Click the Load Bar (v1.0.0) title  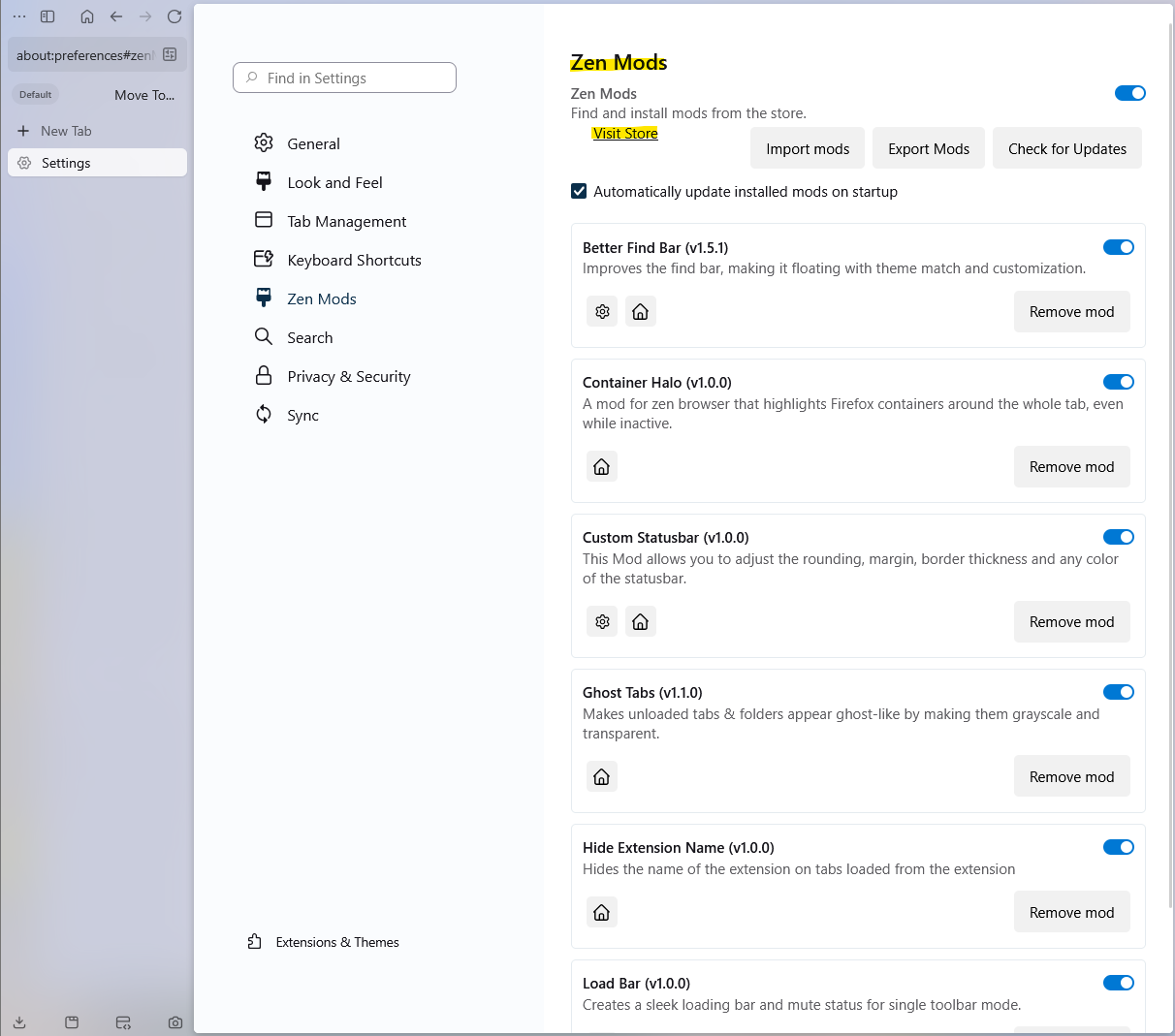[x=636, y=983]
